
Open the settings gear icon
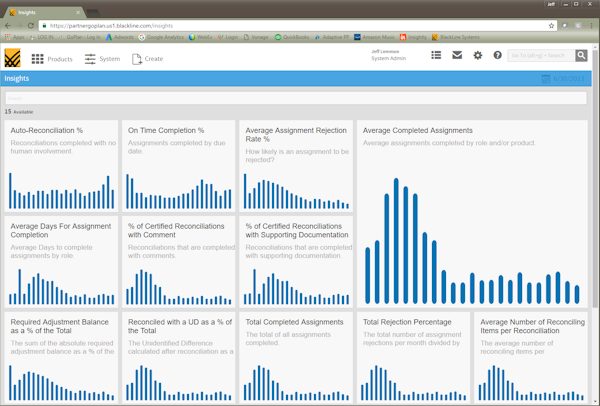[x=477, y=56]
